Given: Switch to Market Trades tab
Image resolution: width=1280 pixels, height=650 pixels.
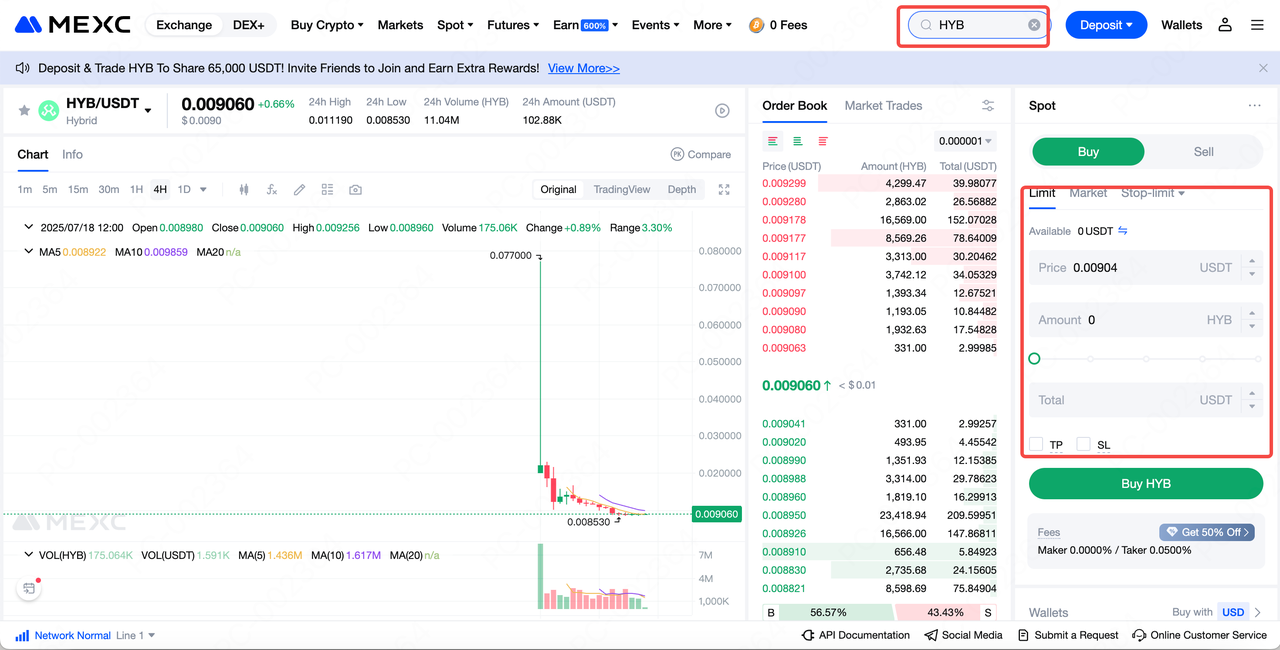Looking at the screenshot, I should pyautogui.click(x=883, y=105).
